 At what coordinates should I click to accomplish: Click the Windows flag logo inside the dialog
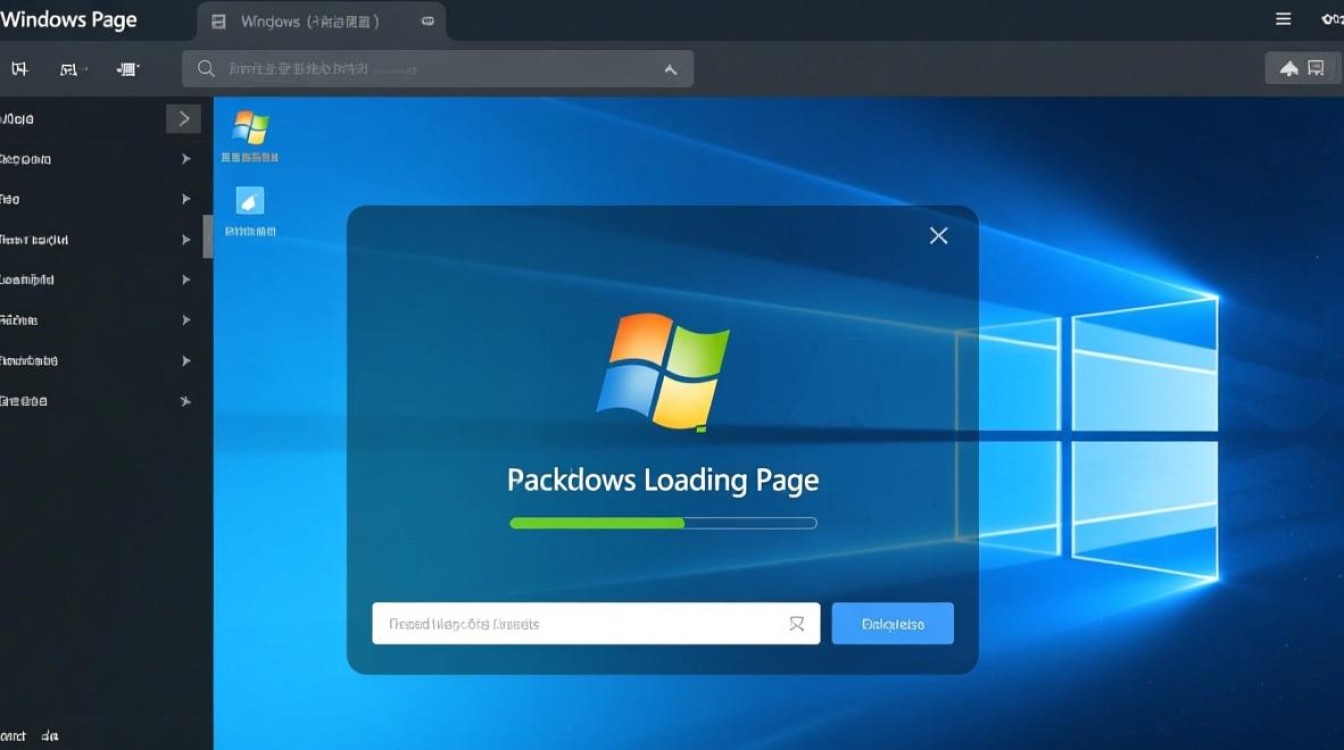point(661,372)
